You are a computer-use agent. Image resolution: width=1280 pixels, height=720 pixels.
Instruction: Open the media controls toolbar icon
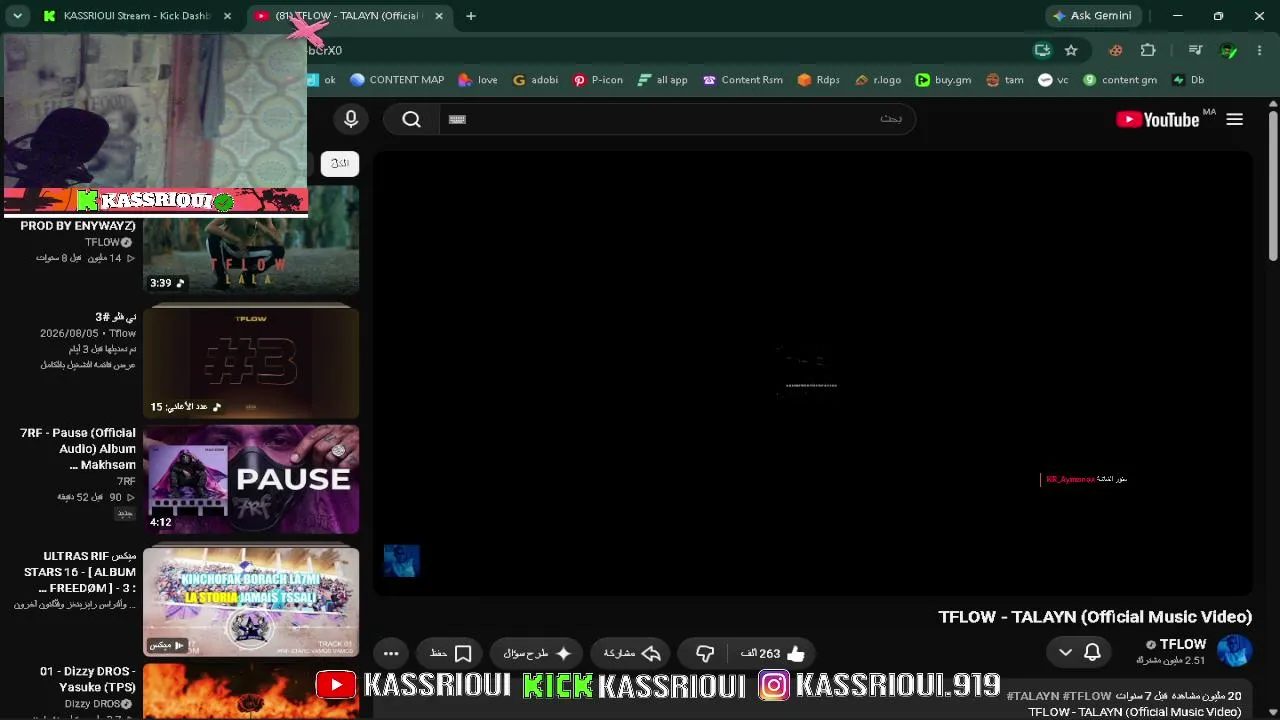1195,50
